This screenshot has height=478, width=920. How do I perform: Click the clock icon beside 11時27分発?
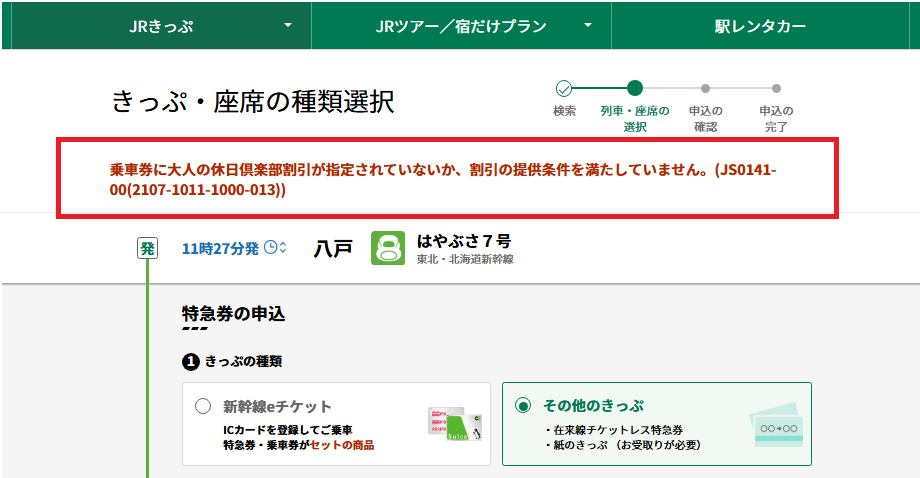(271, 248)
